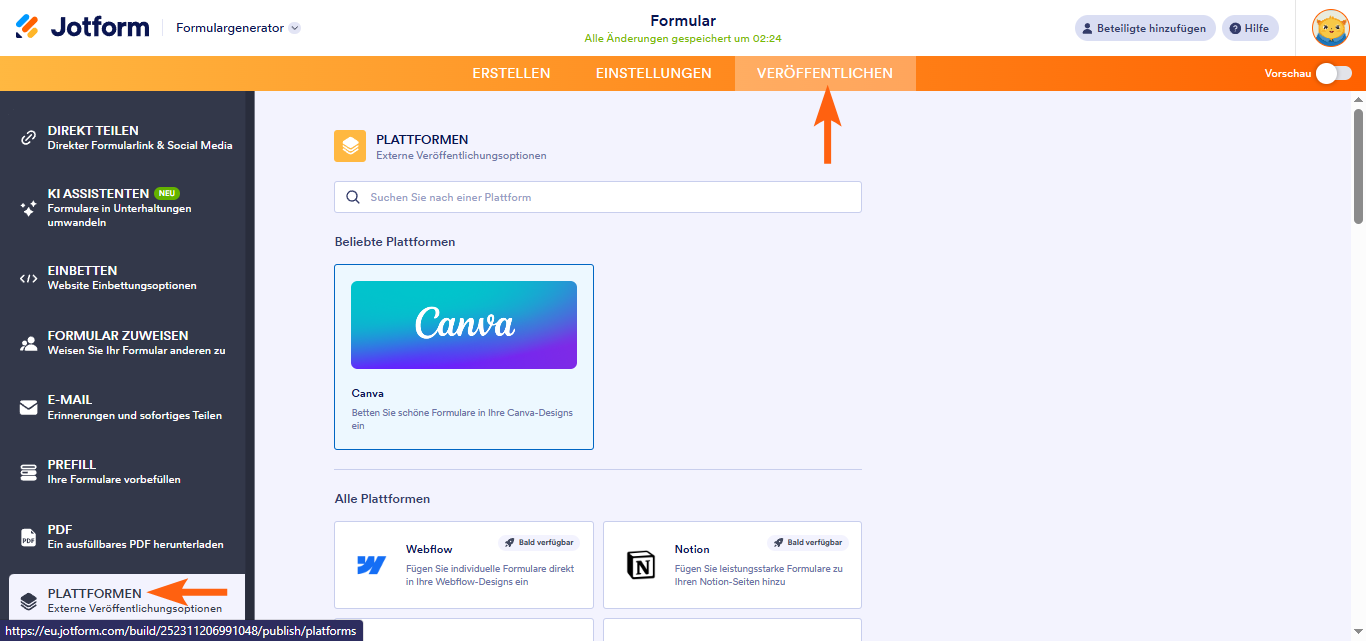Click the Notion logo icon
The width and height of the screenshot is (1366, 641).
(x=640, y=565)
